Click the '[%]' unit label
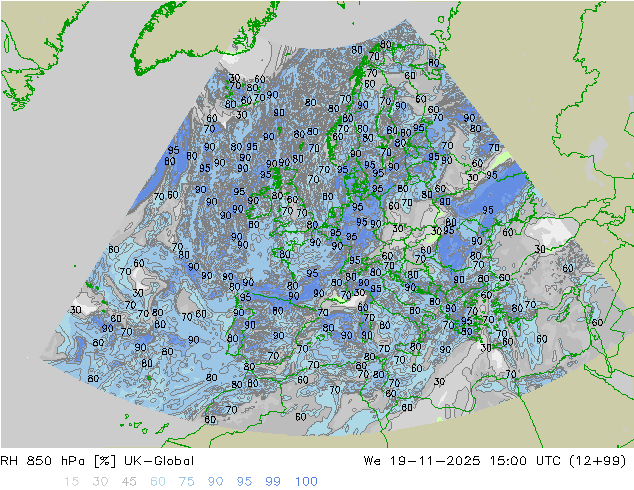This screenshot has height=490, width=634. [x=105, y=461]
